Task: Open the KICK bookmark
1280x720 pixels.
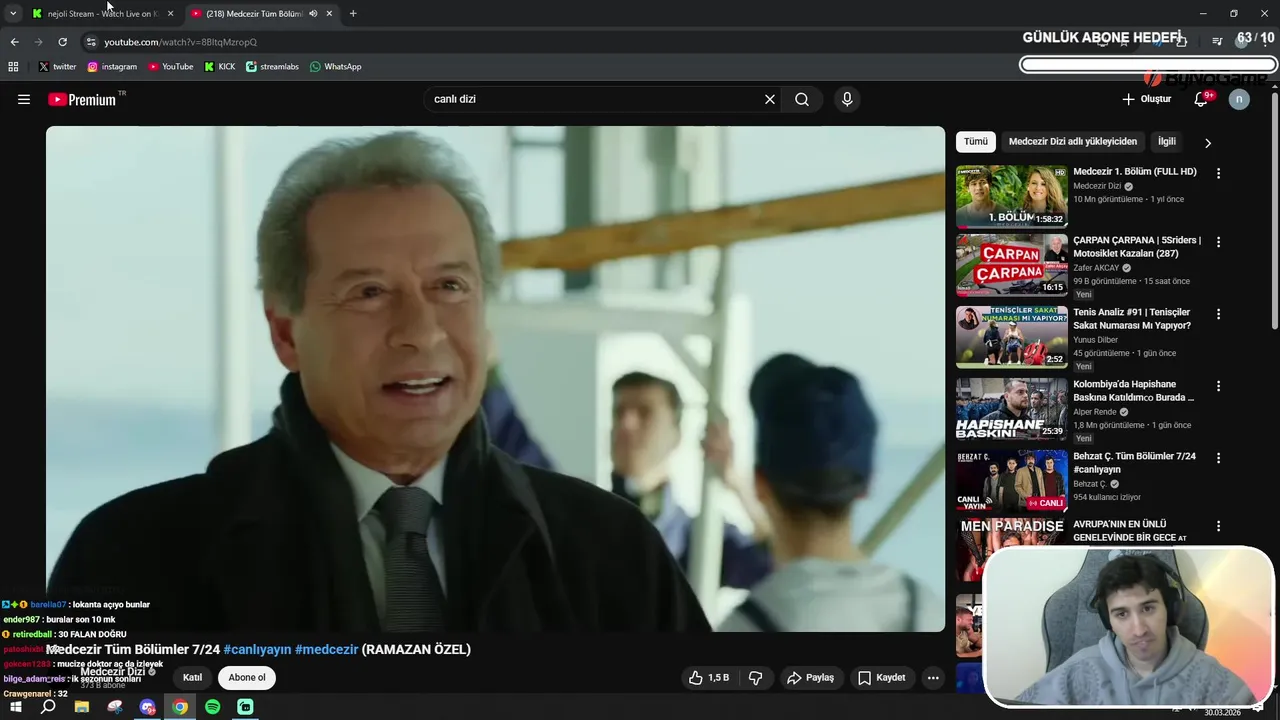Action: [220, 67]
